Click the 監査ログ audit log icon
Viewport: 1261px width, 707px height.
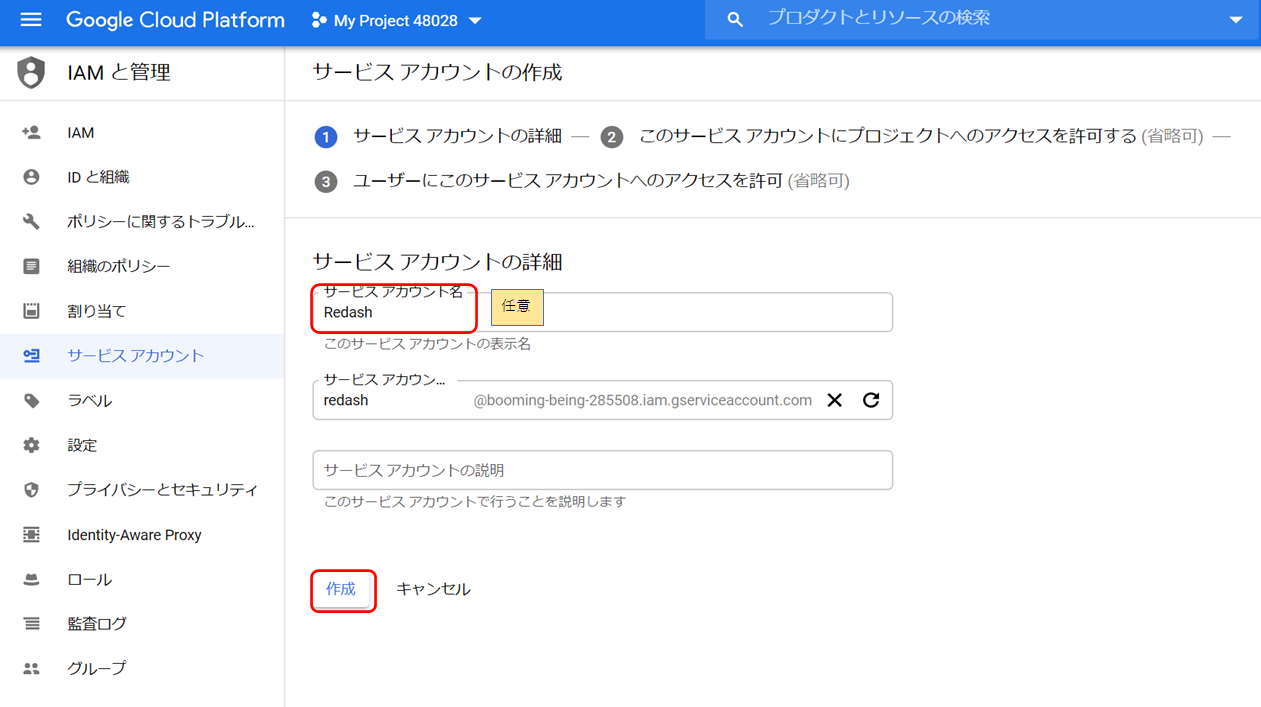[31, 623]
